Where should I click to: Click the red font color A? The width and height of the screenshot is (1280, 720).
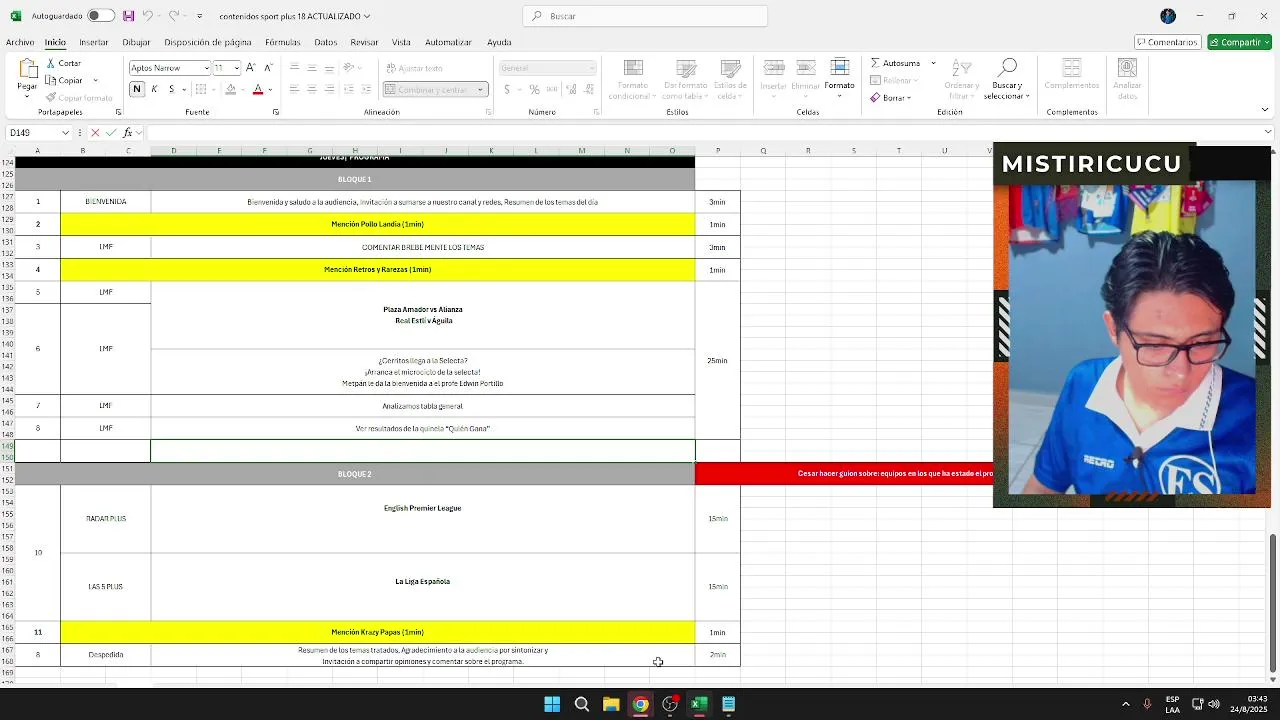(x=257, y=89)
